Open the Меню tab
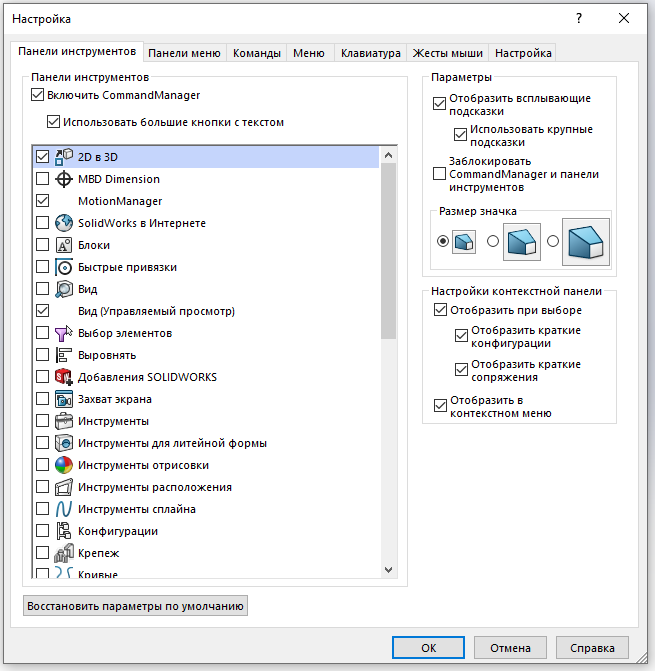Image resolution: width=655 pixels, height=671 pixels. (309, 53)
